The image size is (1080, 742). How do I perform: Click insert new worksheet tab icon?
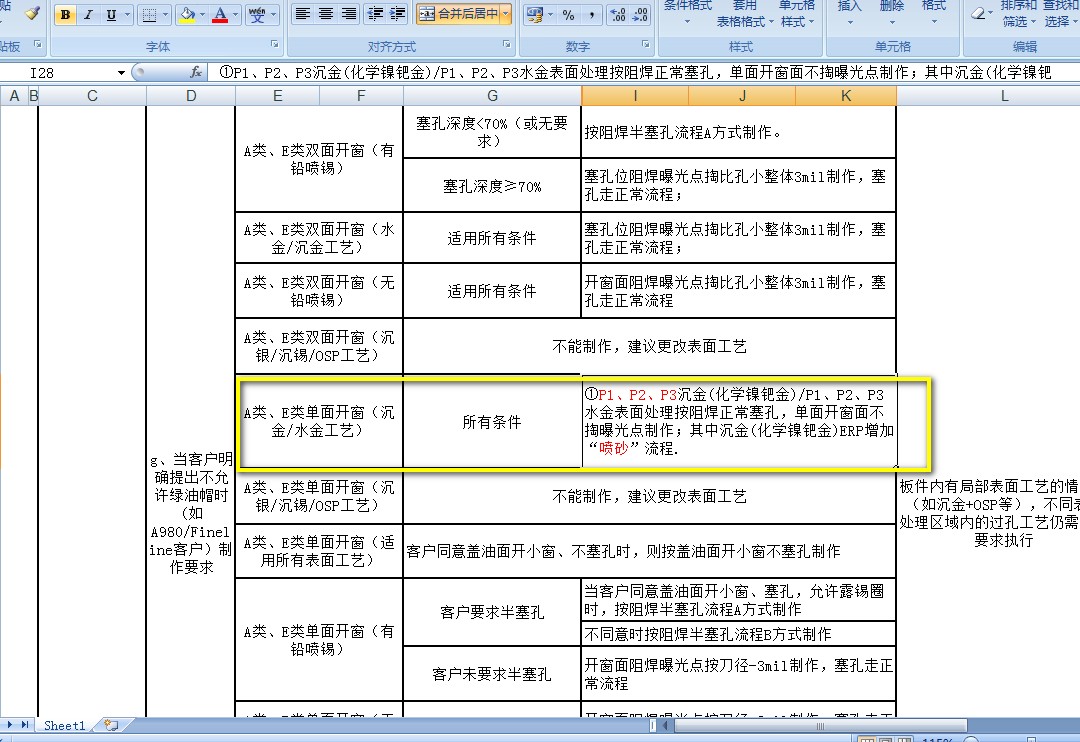click(x=111, y=725)
